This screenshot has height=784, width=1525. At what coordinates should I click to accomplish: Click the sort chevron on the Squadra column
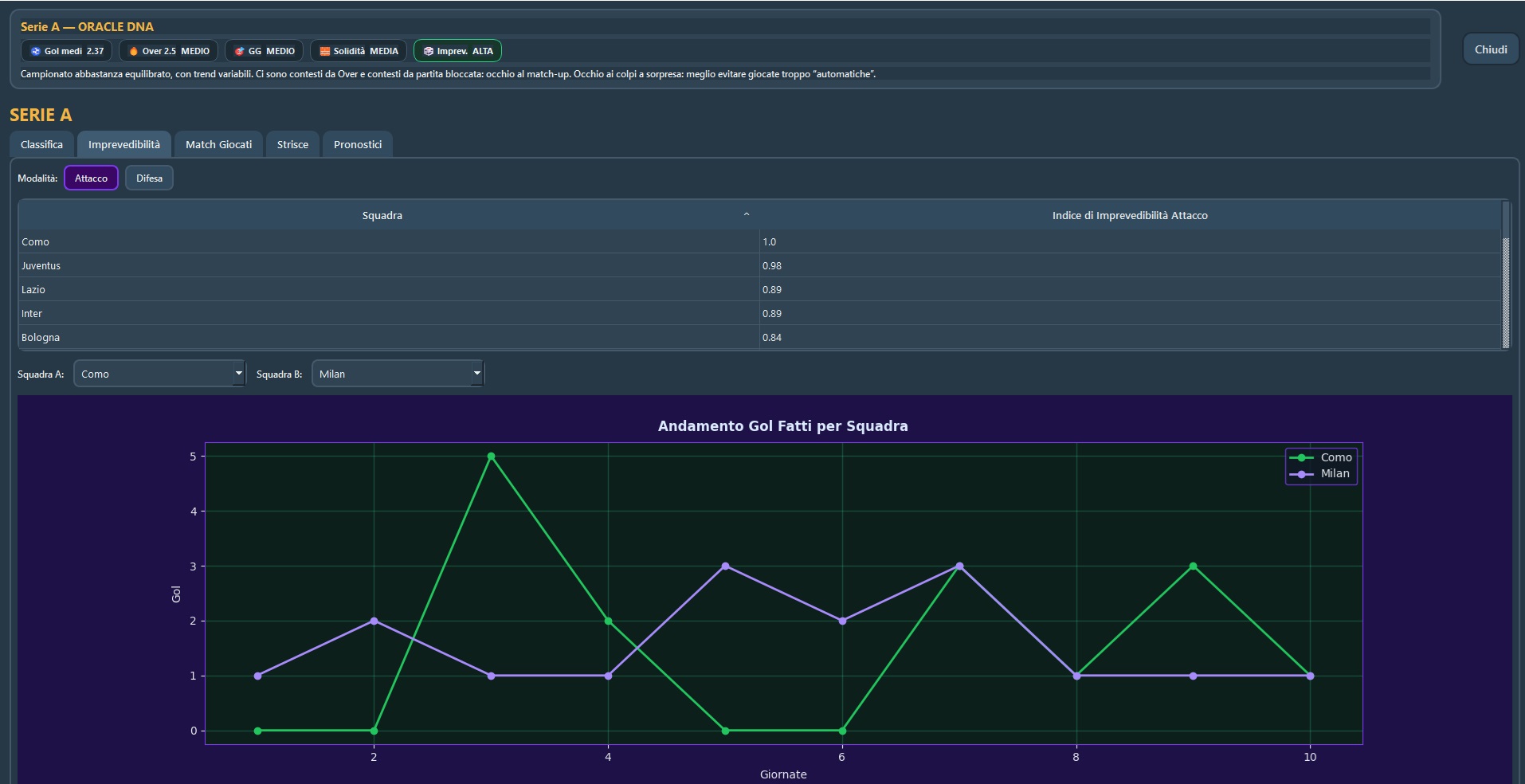(x=747, y=214)
